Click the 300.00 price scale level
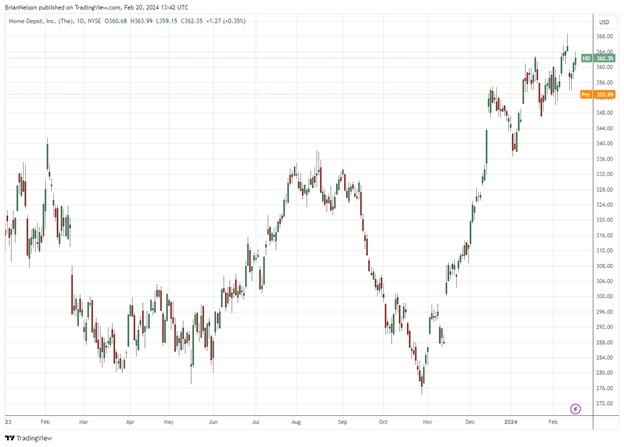The width and height of the screenshot is (624, 447). (x=604, y=297)
